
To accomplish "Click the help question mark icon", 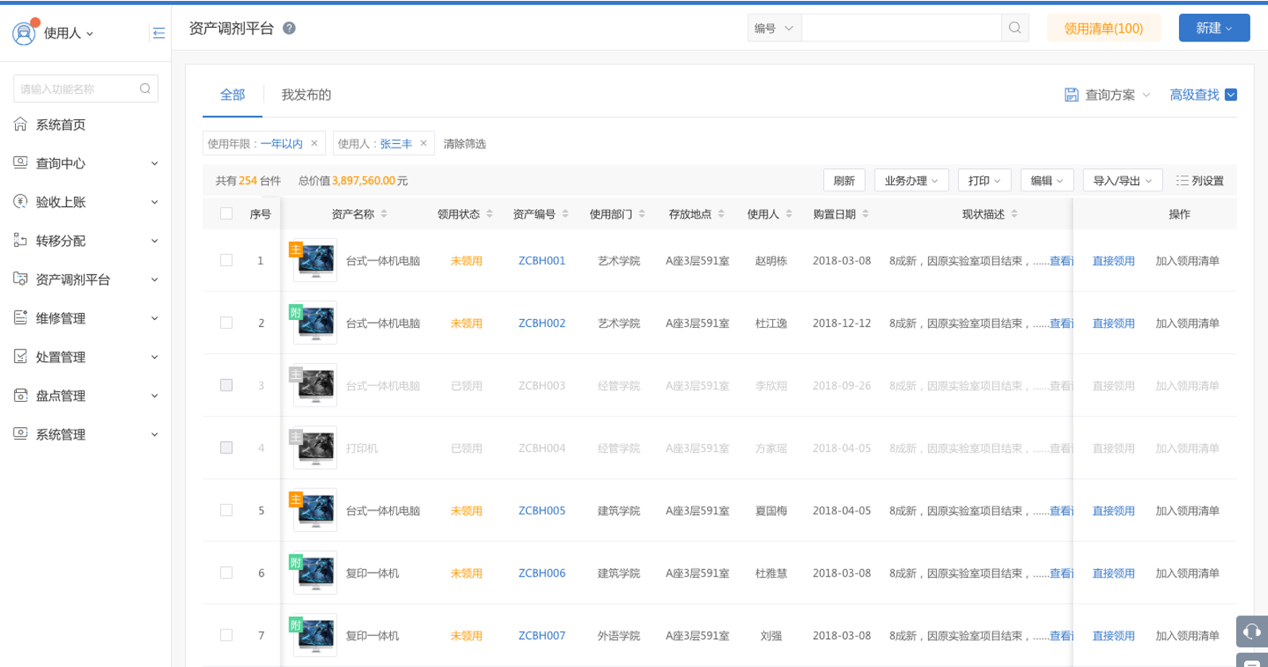I will pos(289,28).
